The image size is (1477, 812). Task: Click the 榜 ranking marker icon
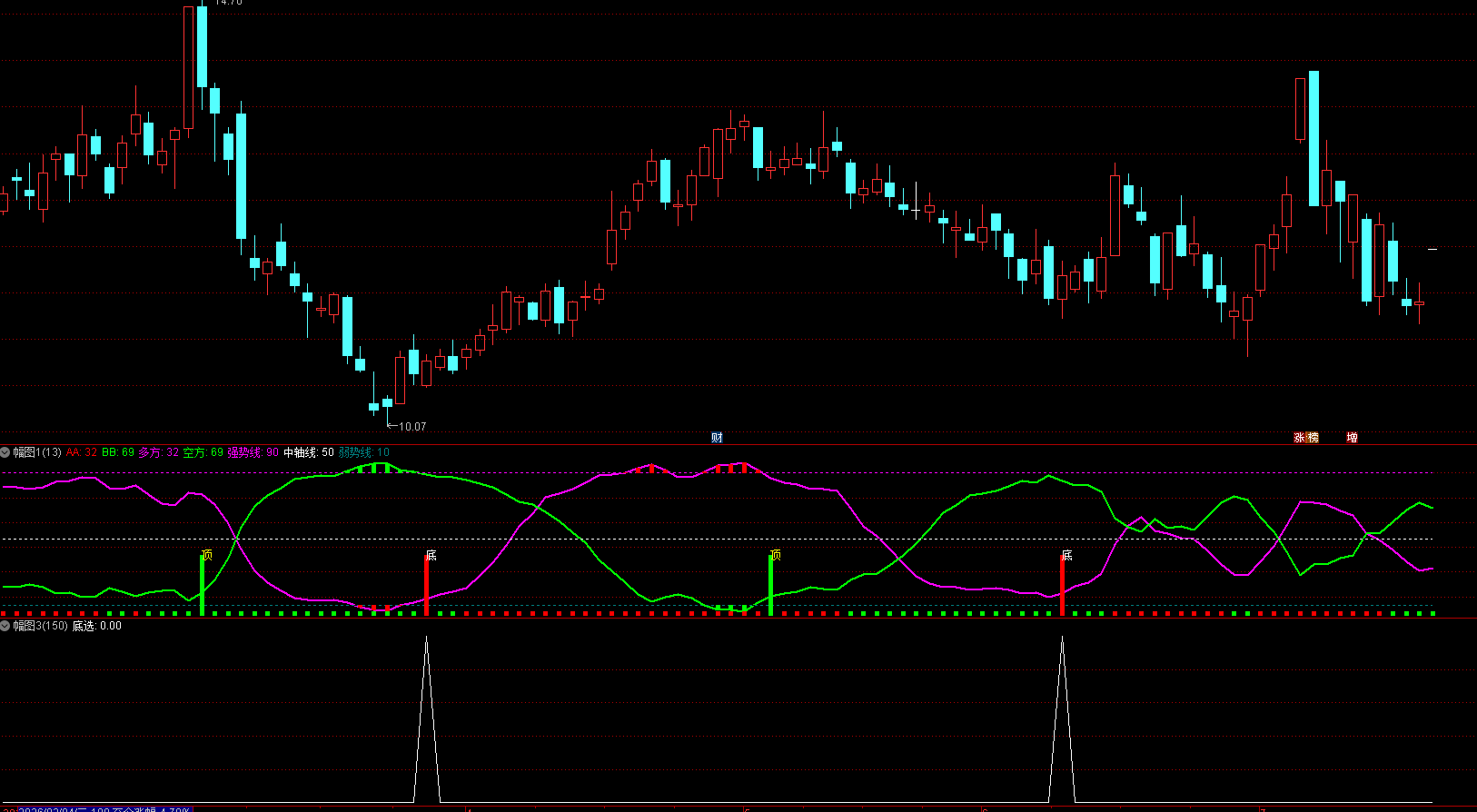[x=1313, y=438]
